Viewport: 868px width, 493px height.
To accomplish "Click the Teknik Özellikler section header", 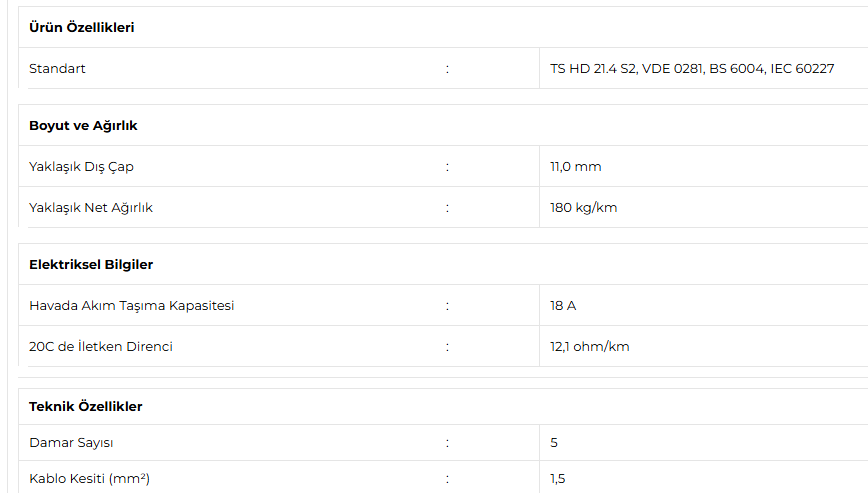I will 86,406.
